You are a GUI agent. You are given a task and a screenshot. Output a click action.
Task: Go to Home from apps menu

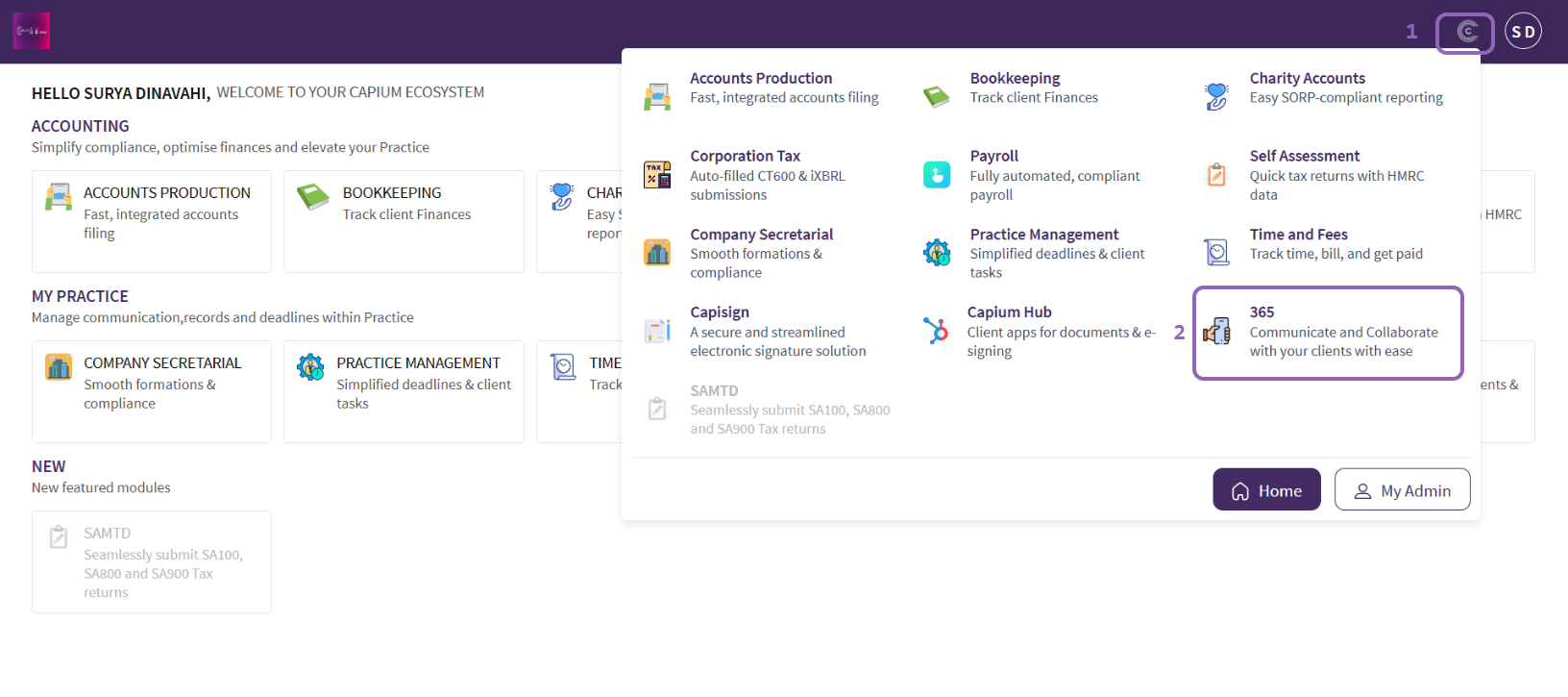click(x=1266, y=490)
